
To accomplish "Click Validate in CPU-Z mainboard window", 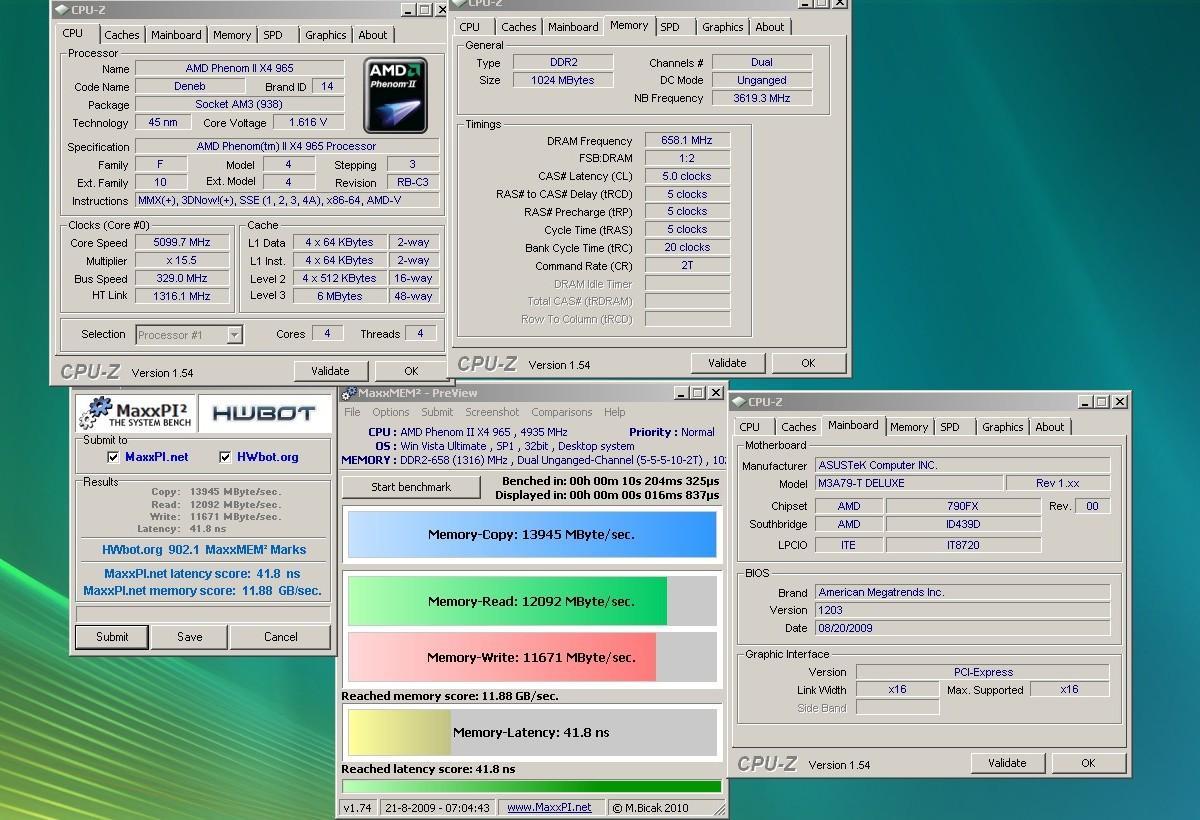I will [x=1007, y=763].
